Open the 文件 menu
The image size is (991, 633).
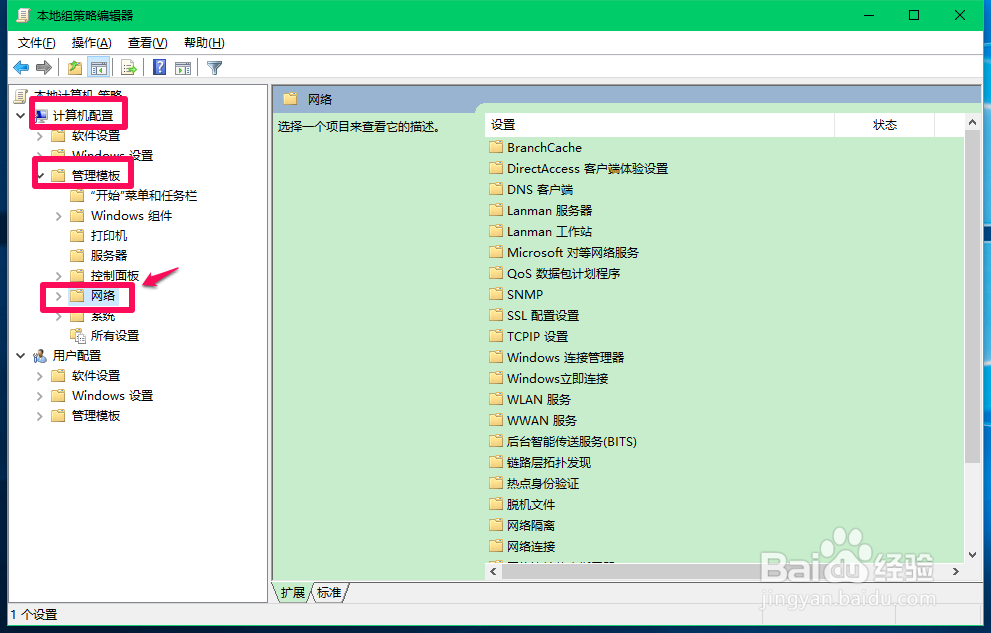point(35,42)
